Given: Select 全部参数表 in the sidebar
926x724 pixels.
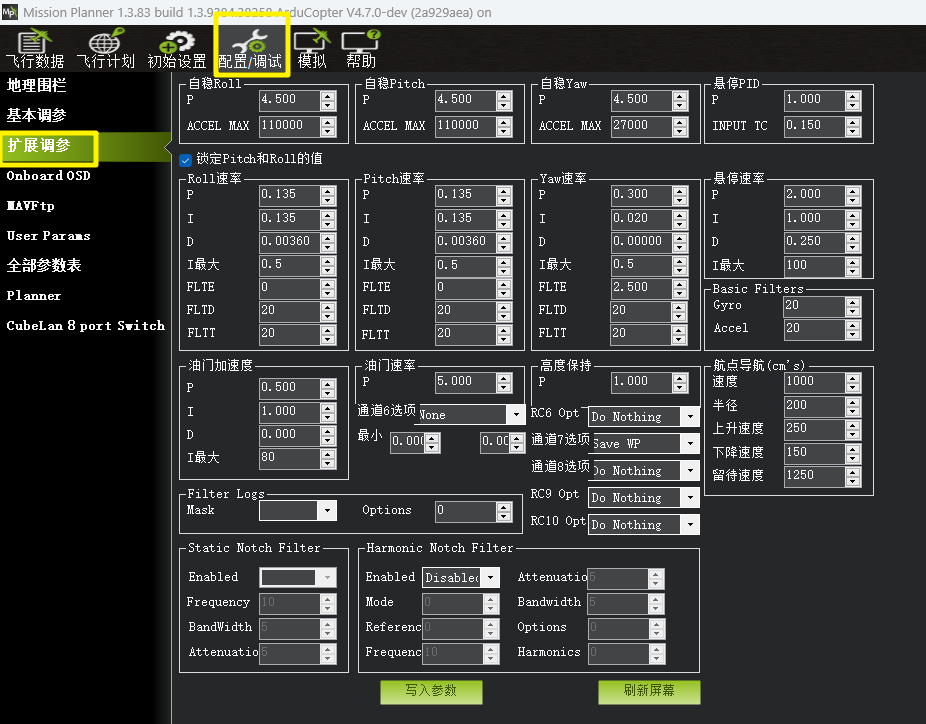Looking at the screenshot, I should coord(44,266).
